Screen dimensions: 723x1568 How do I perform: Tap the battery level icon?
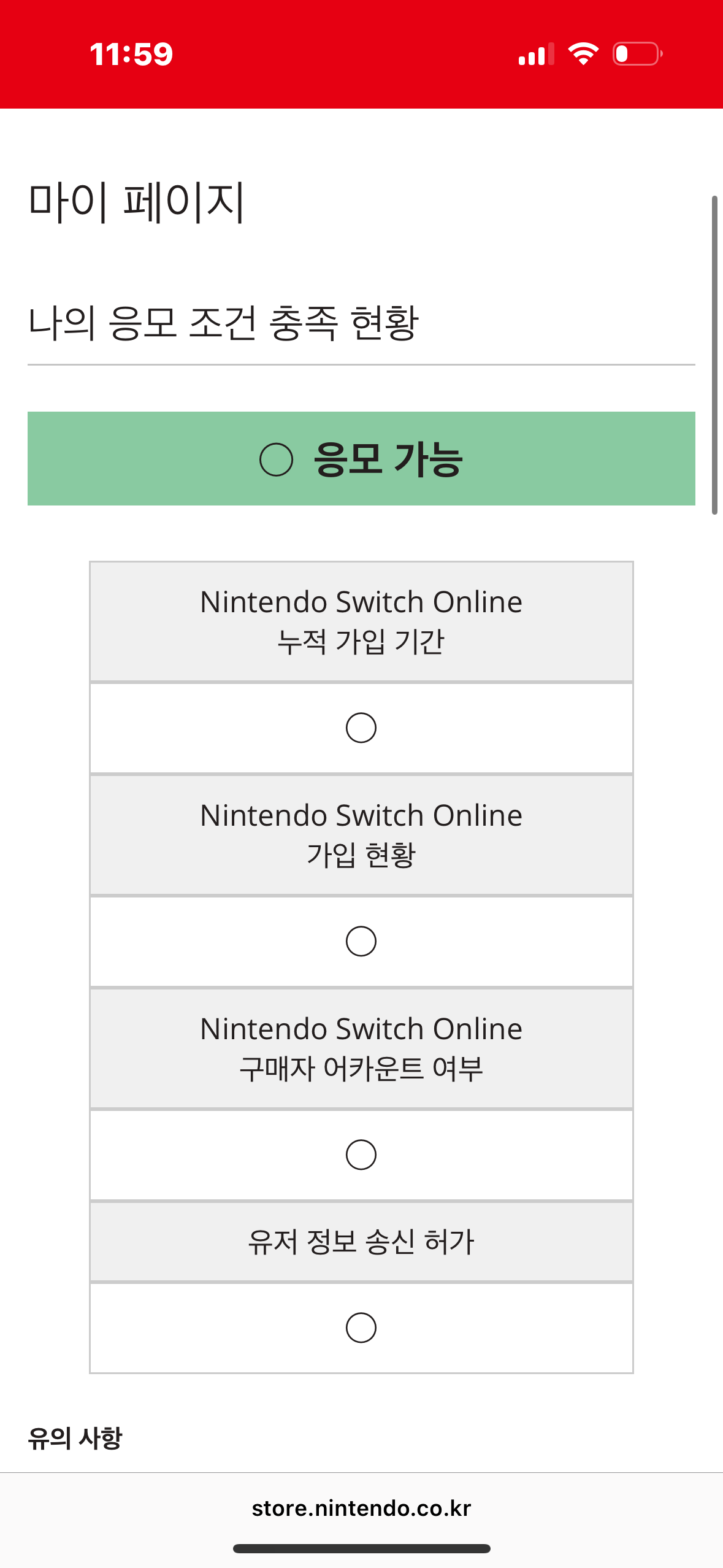click(x=637, y=54)
